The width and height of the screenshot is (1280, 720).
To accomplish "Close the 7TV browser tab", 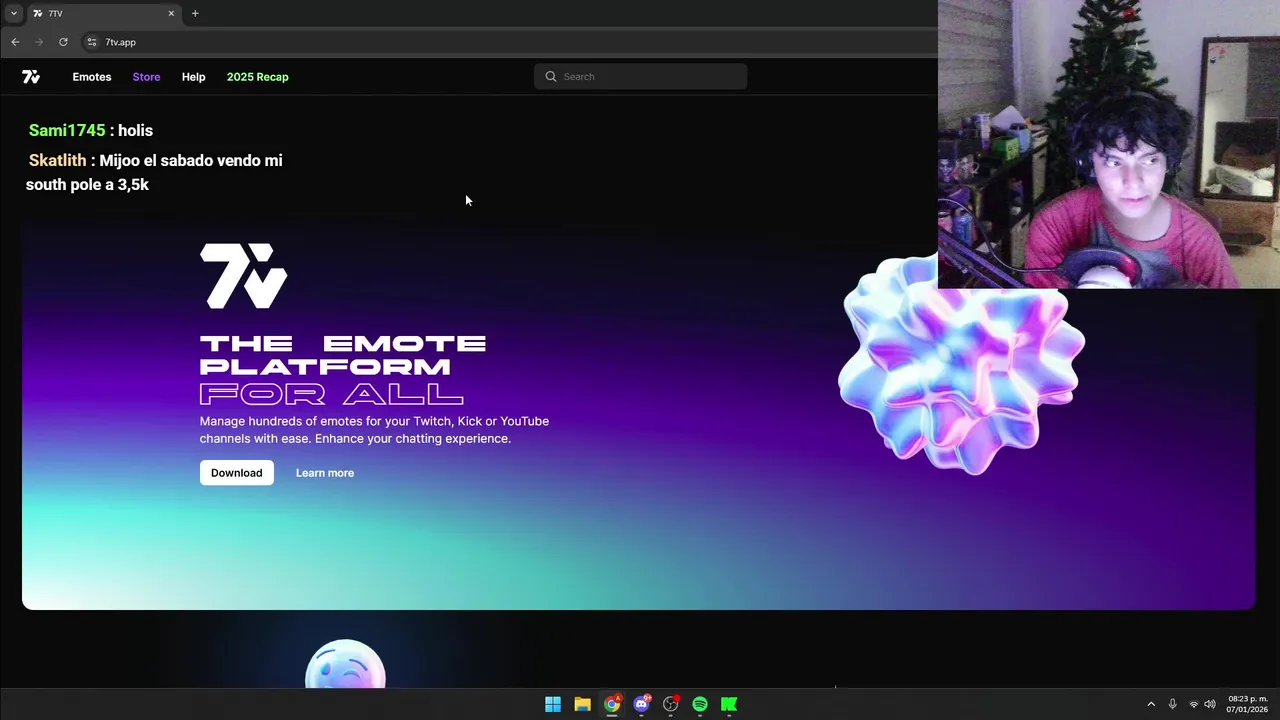I will [171, 13].
